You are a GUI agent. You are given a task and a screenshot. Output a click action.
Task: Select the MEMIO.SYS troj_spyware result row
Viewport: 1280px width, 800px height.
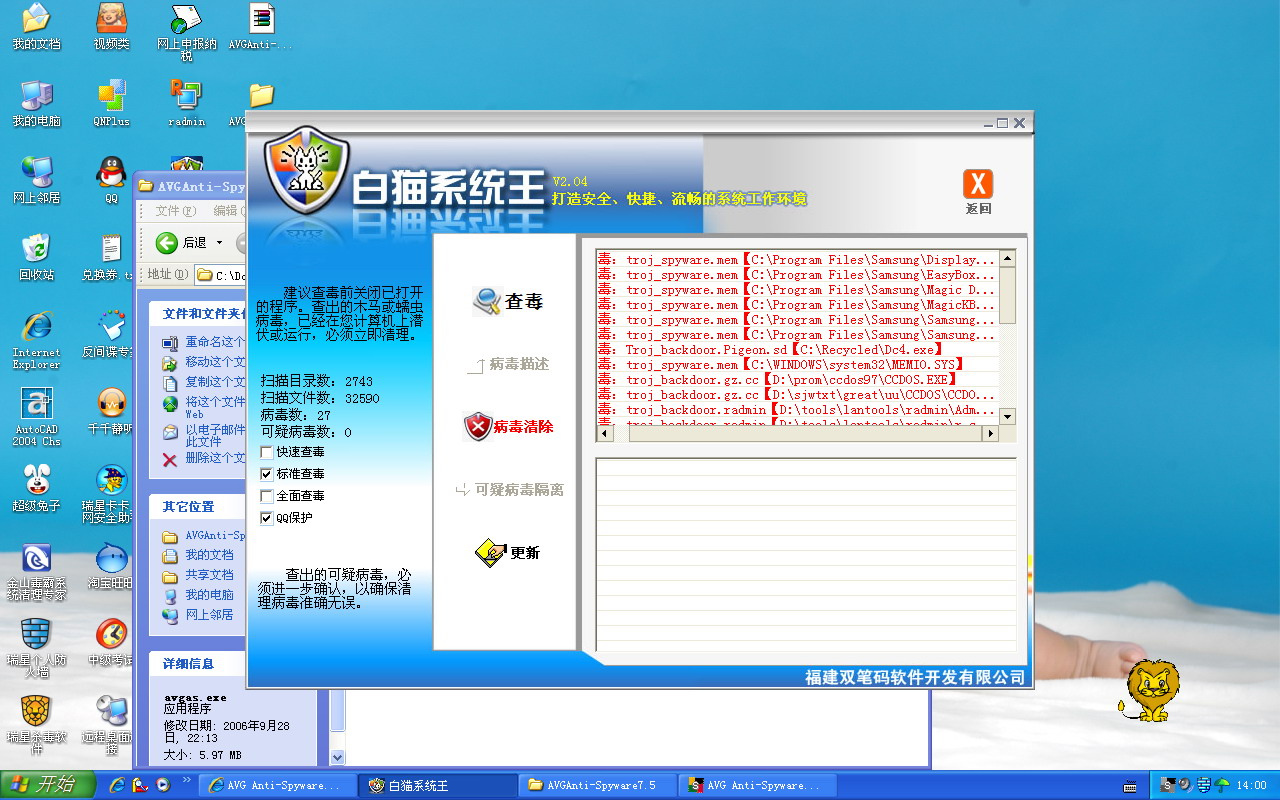coord(797,365)
